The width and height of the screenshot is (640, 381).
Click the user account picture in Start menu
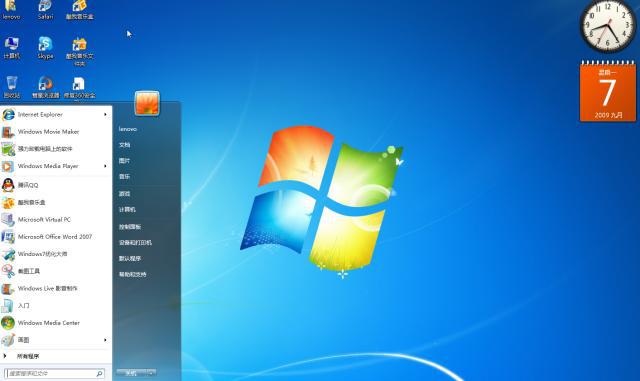tap(147, 103)
